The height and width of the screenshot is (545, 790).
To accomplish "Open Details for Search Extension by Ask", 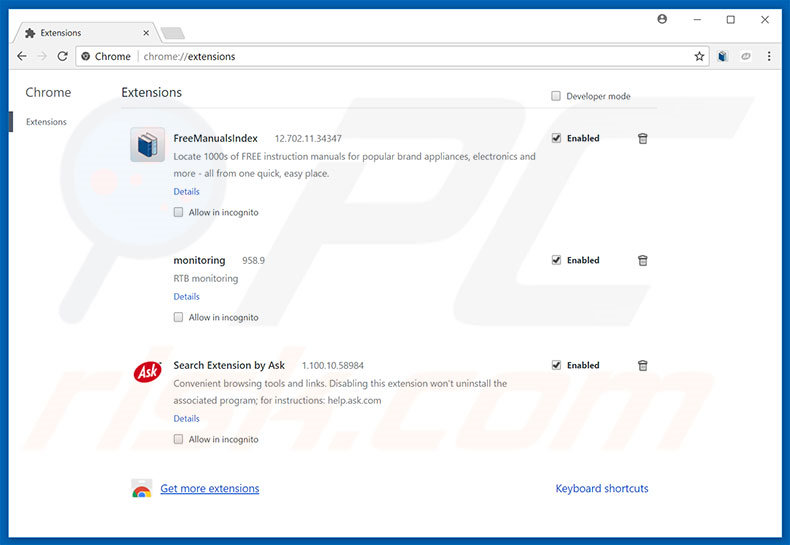I will pos(186,418).
